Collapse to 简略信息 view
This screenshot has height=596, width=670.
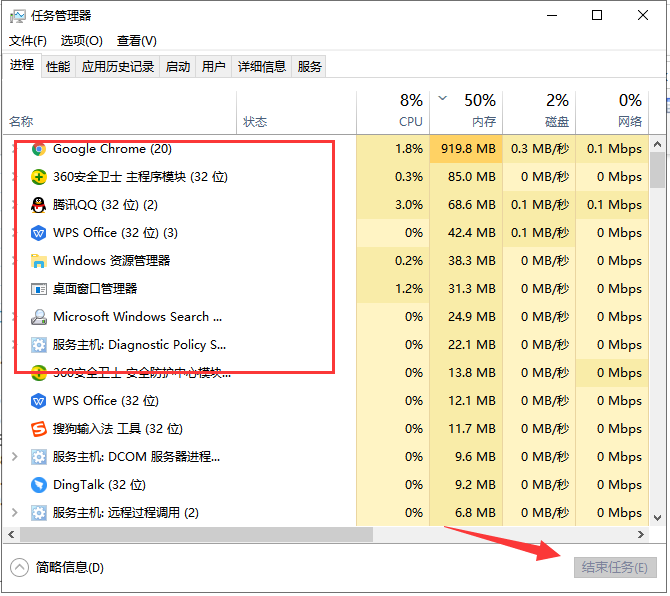tap(58, 567)
